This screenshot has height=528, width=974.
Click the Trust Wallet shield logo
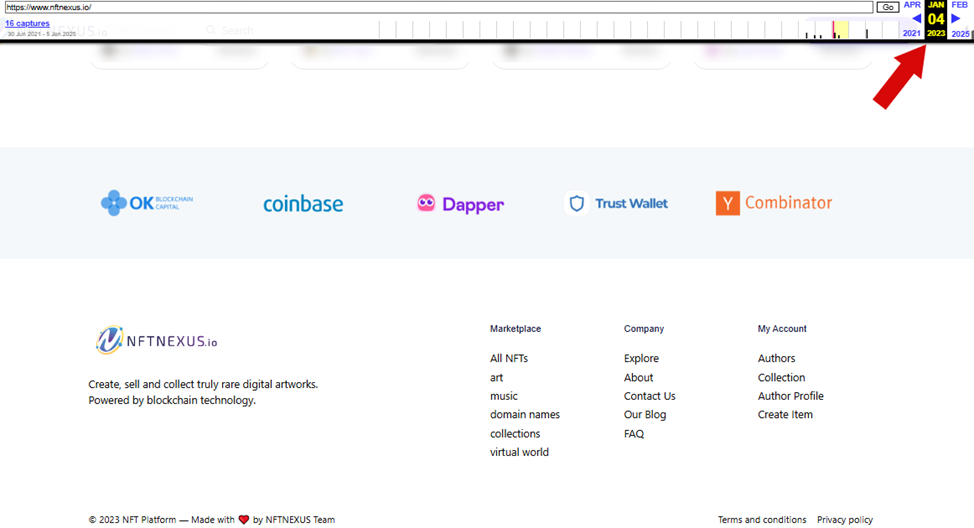[x=576, y=203]
